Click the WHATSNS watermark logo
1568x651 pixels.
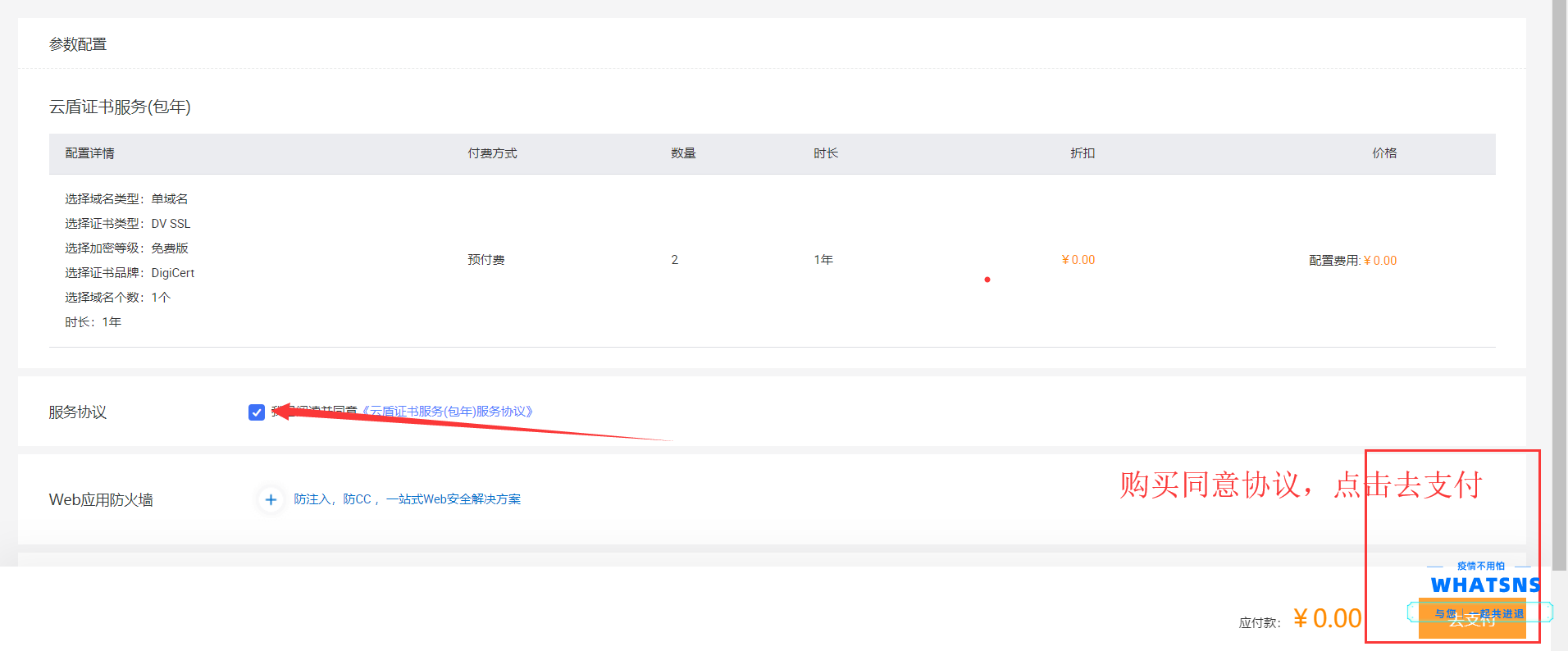[1485, 585]
